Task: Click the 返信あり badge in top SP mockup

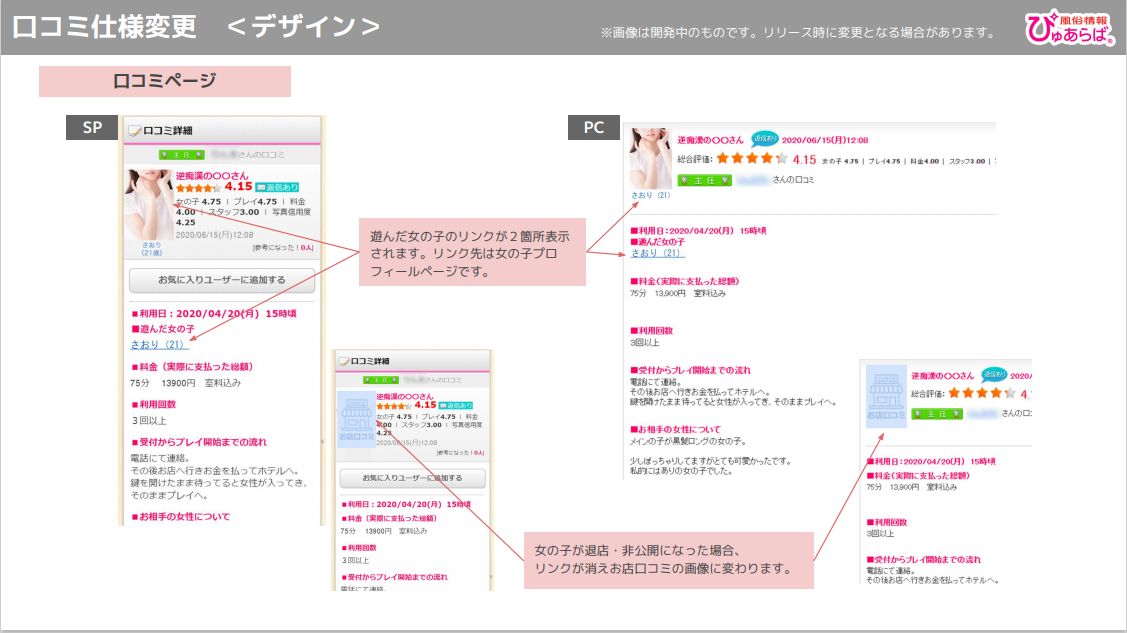Action: (x=277, y=187)
